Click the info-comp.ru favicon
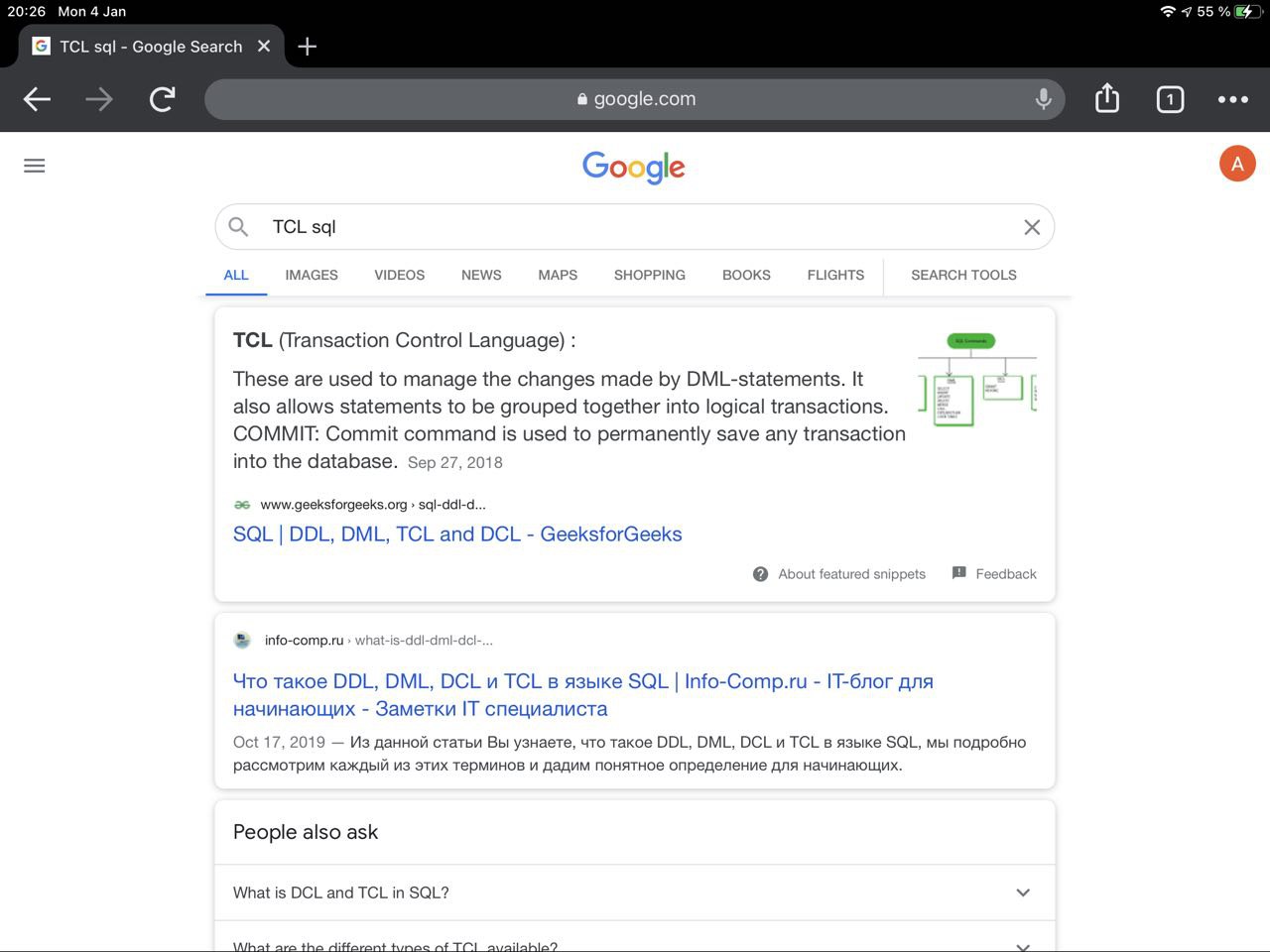Screen dimensions: 1270x952 pyautogui.click(x=242, y=641)
